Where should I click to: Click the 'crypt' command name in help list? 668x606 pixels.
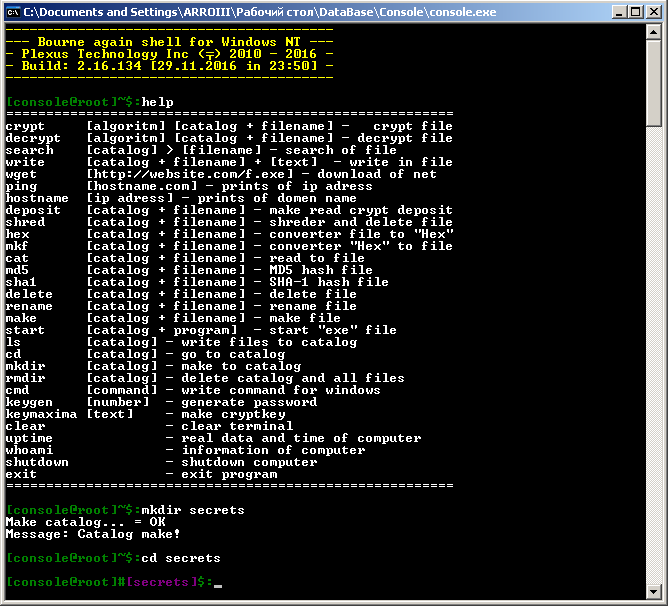25,126
